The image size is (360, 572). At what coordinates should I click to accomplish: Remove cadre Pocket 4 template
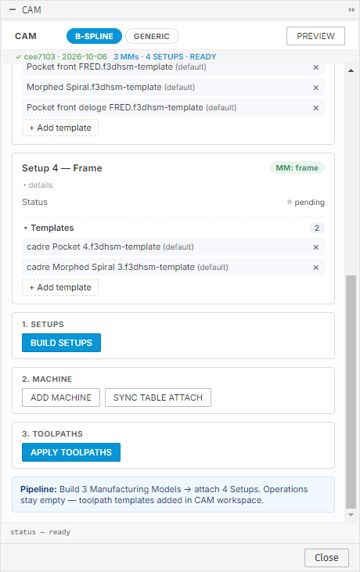(316, 247)
